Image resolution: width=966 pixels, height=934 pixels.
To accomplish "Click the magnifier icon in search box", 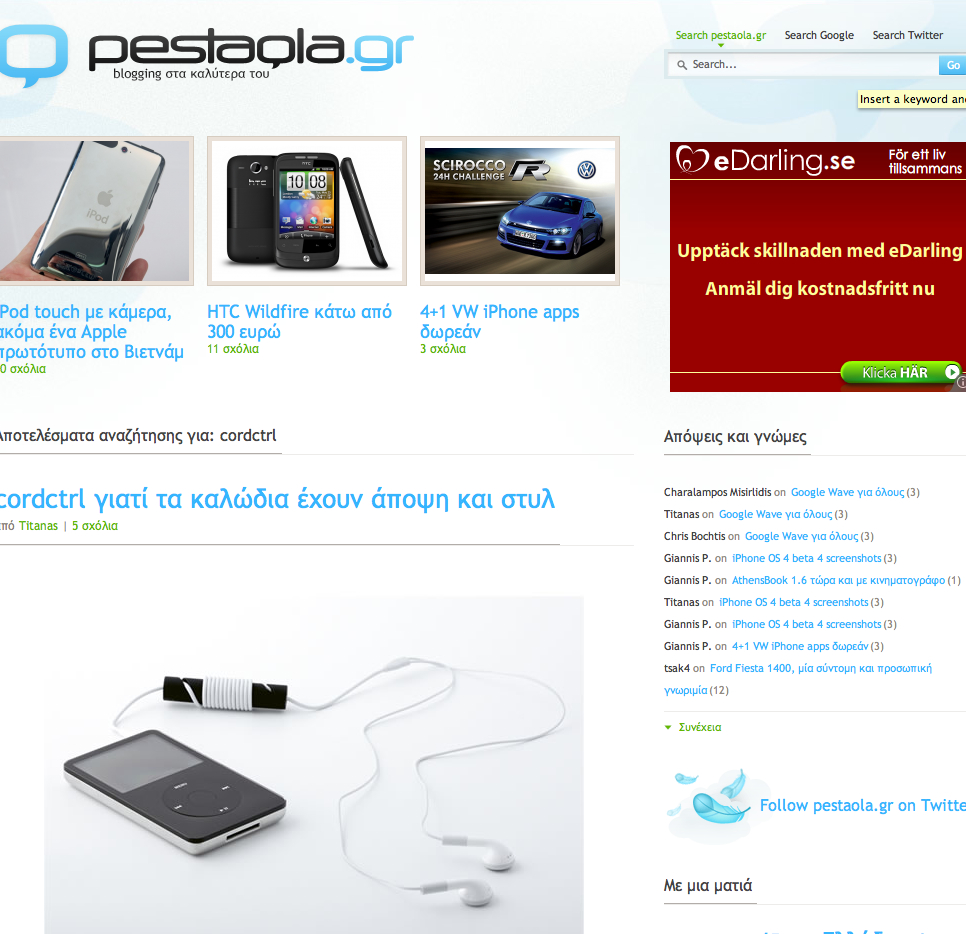I will (x=681, y=65).
